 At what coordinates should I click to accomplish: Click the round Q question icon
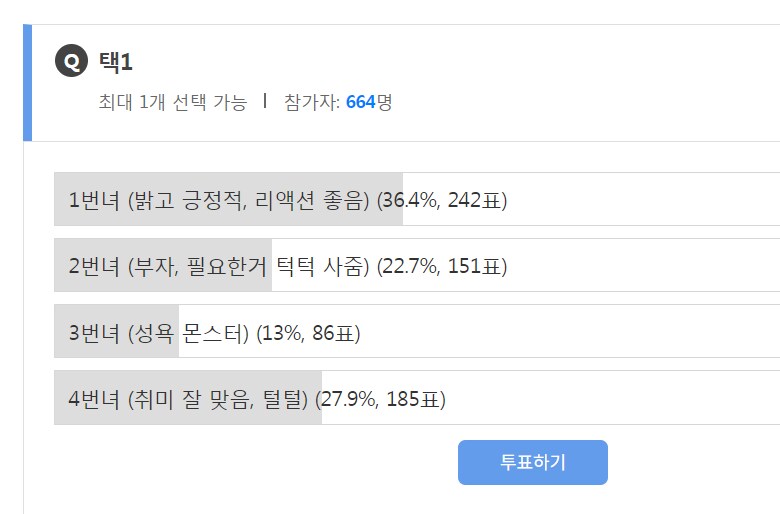coord(71,62)
